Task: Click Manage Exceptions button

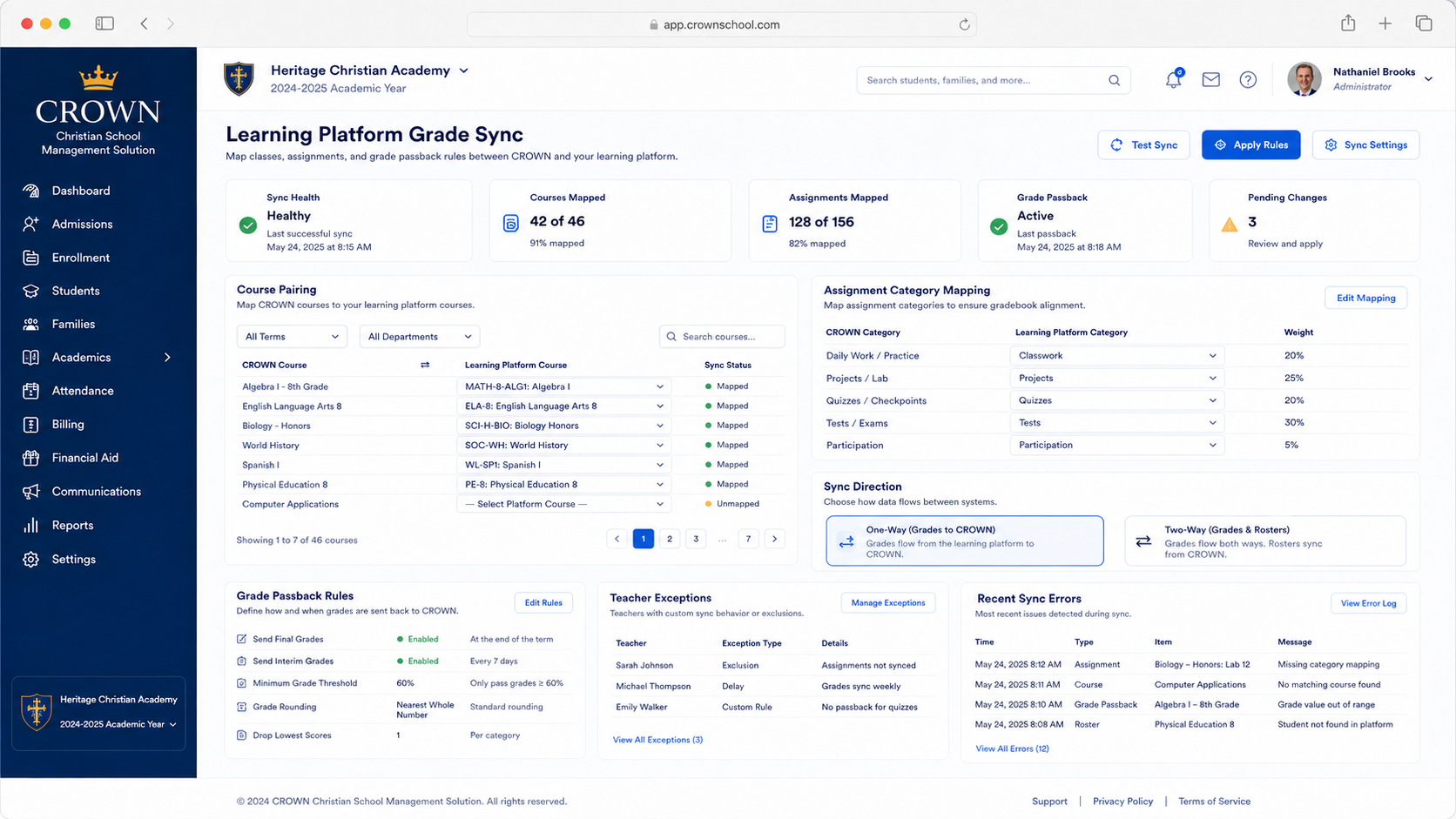Action: 888,602
